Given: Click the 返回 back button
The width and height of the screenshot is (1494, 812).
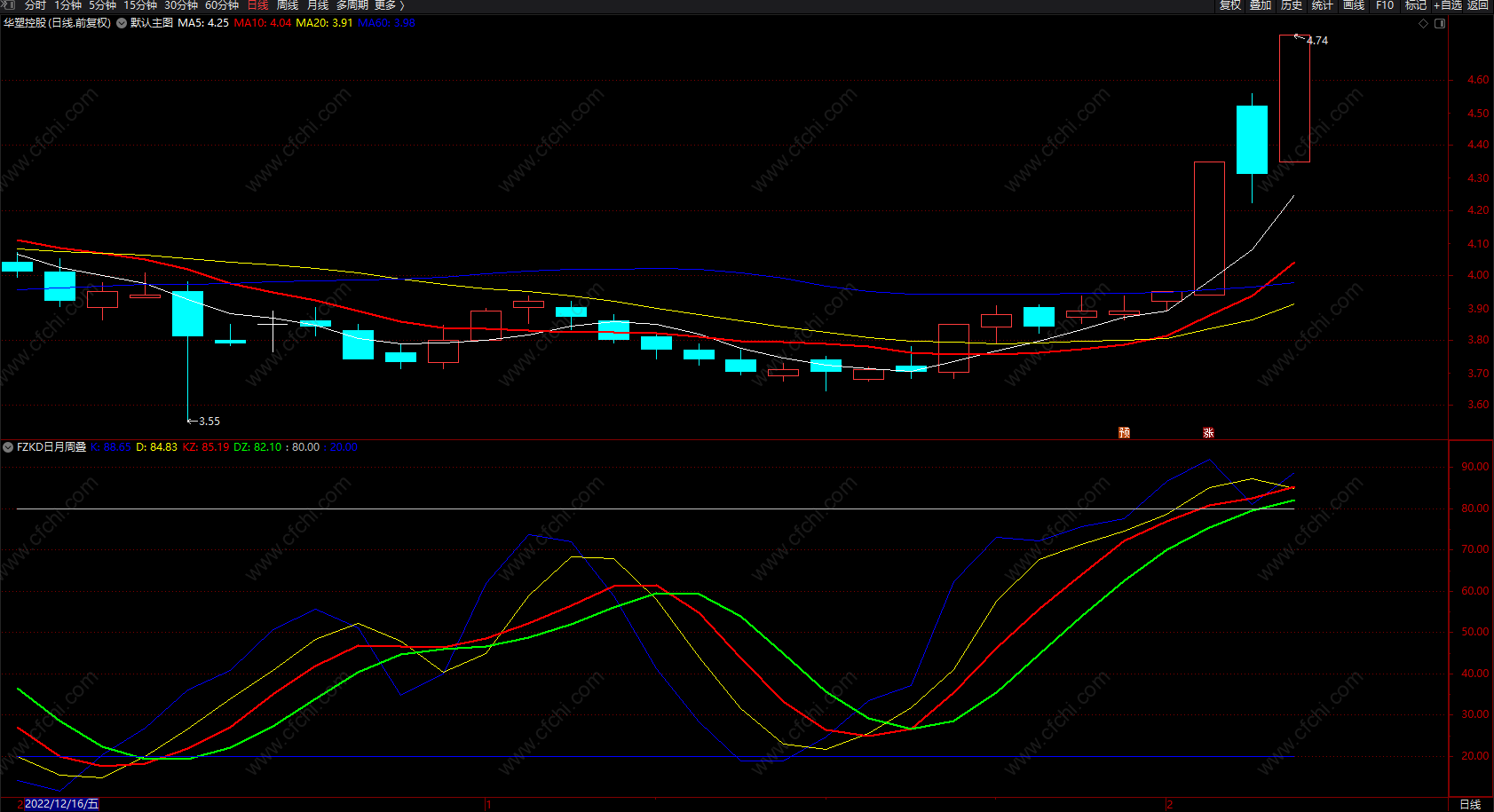Looking at the screenshot, I should tap(1478, 5).
